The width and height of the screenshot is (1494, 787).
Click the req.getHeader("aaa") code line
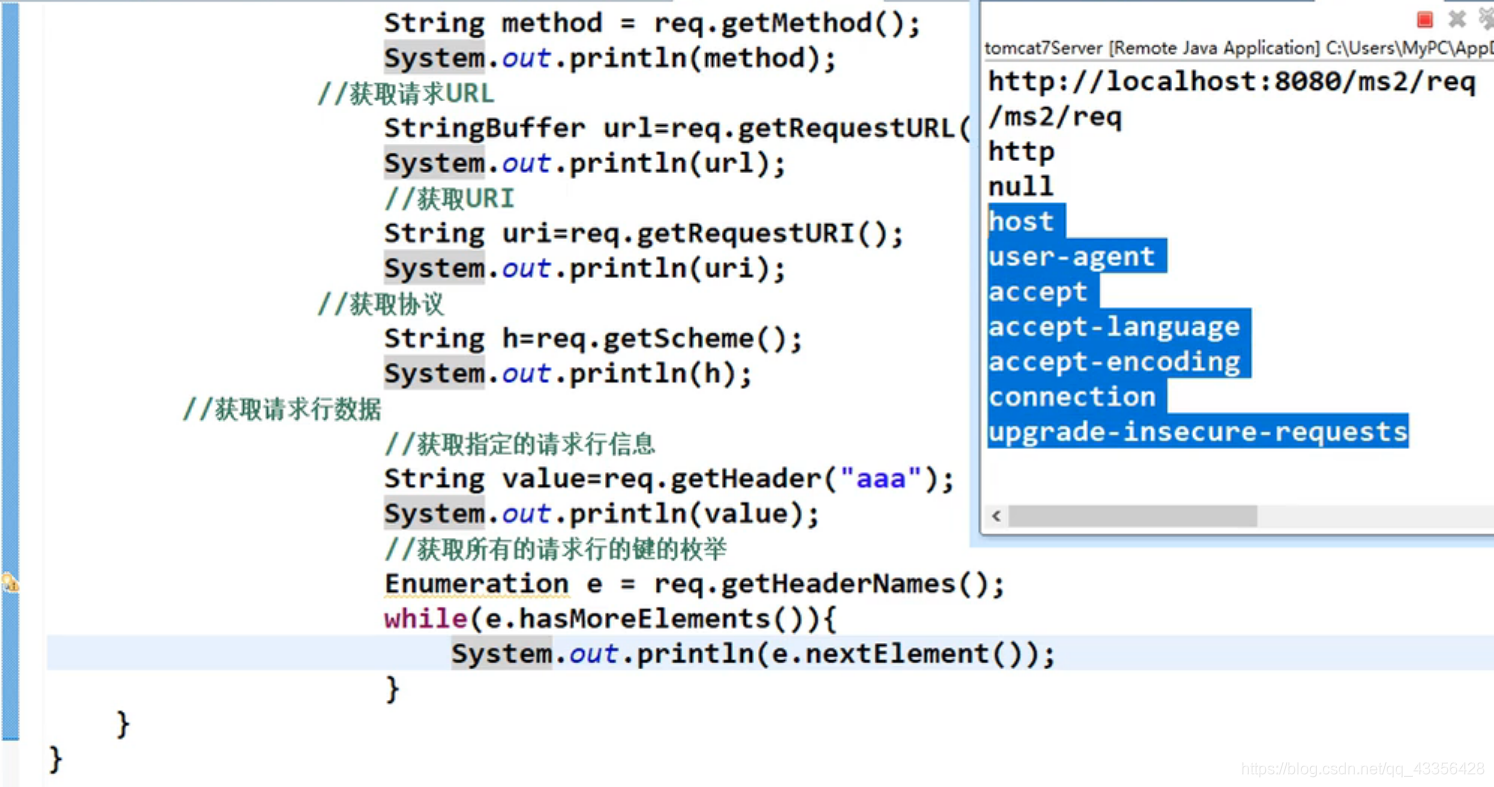tap(669, 478)
